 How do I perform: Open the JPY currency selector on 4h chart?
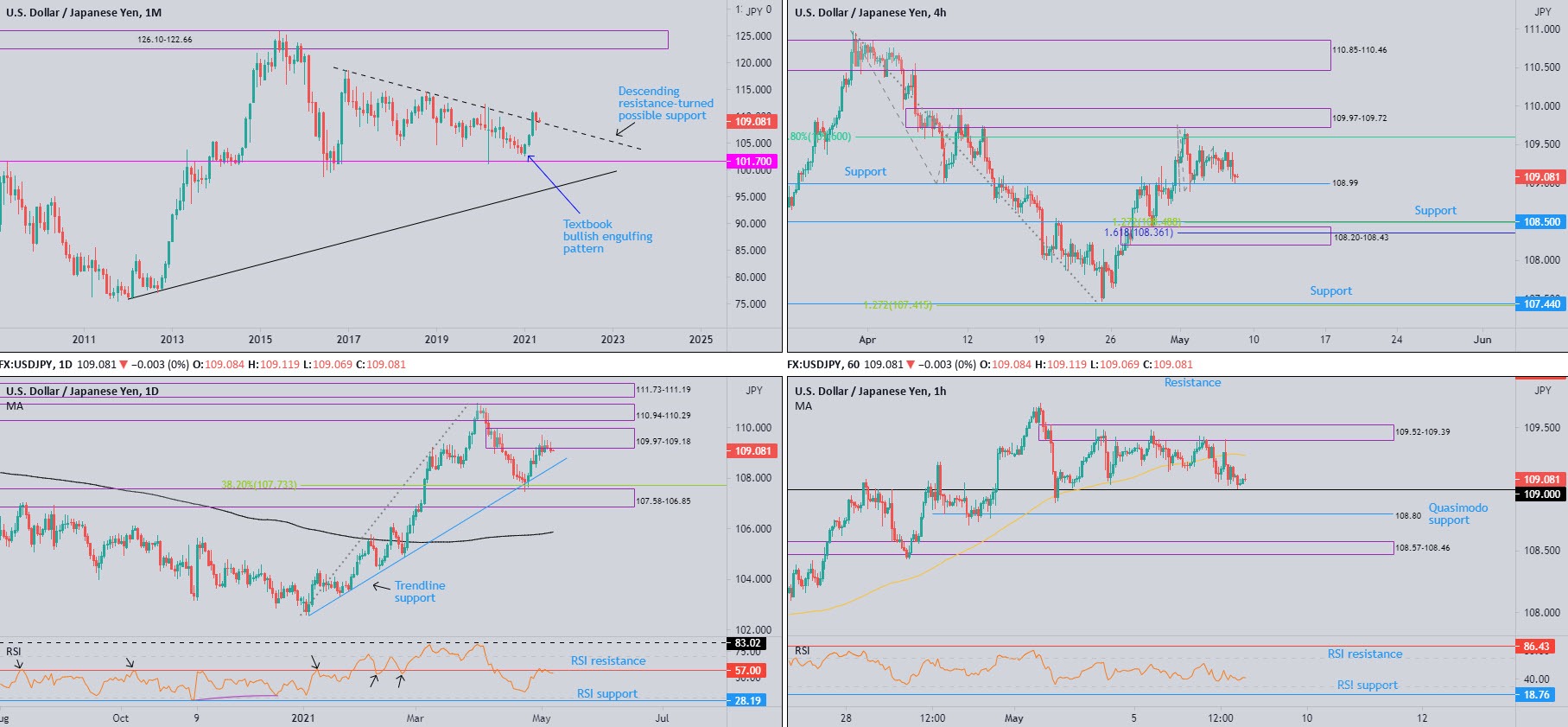tap(1542, 12)
